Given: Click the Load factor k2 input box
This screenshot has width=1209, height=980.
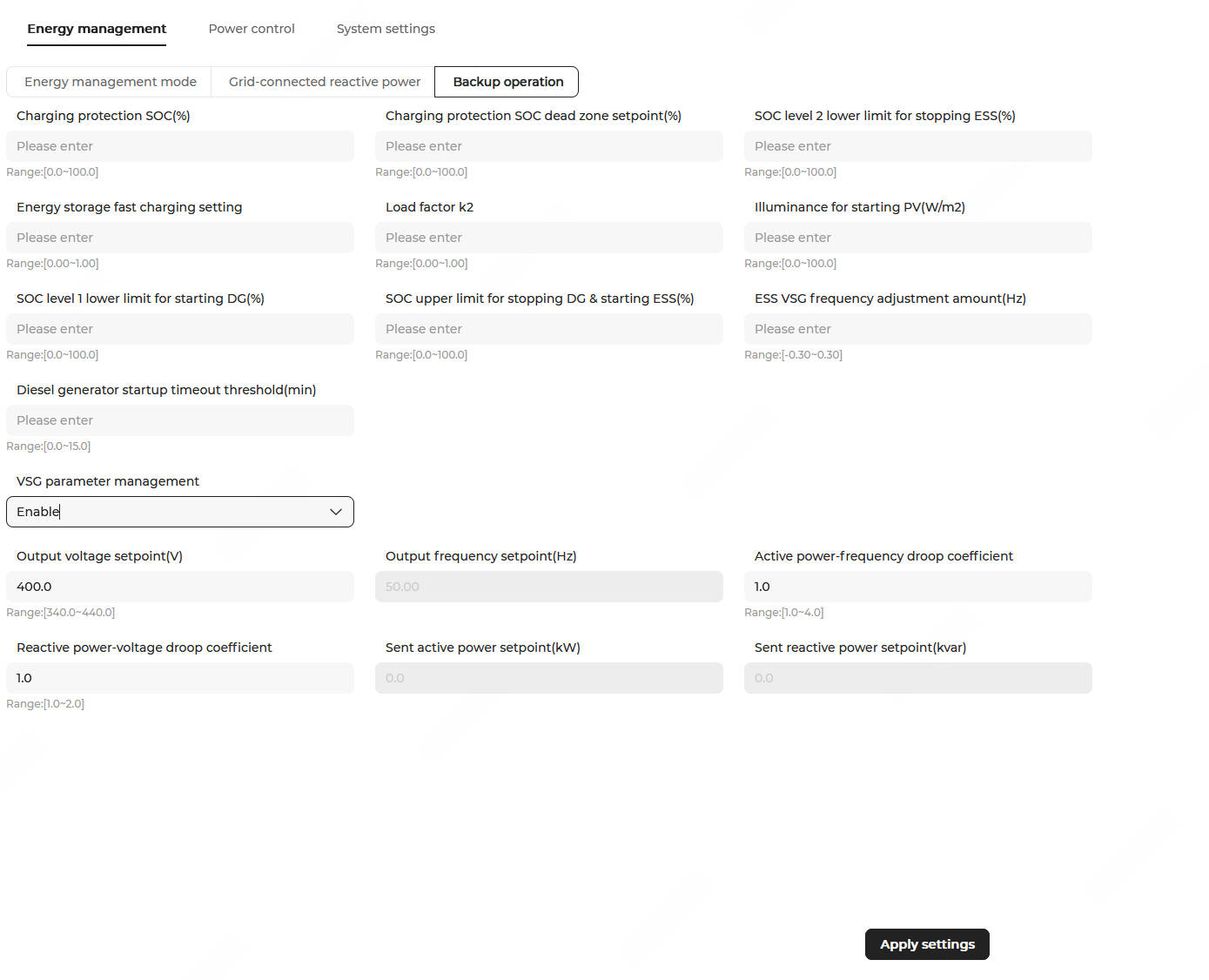Looking at the screenshot, I should 548,238.
